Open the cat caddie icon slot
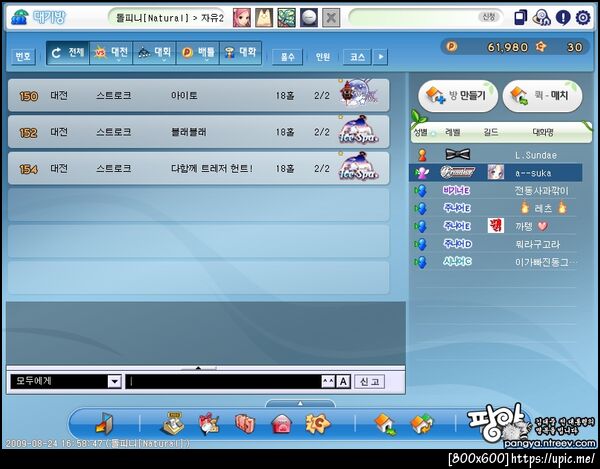The width and height of the screenshot is (600, 469). point(264,18)
